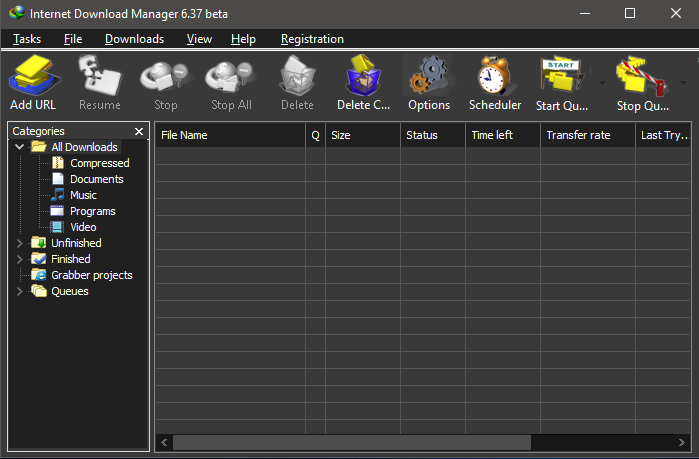This screenshot has width=699, height=459.
Task: Select the Queues folder
Action: [70, 291]
